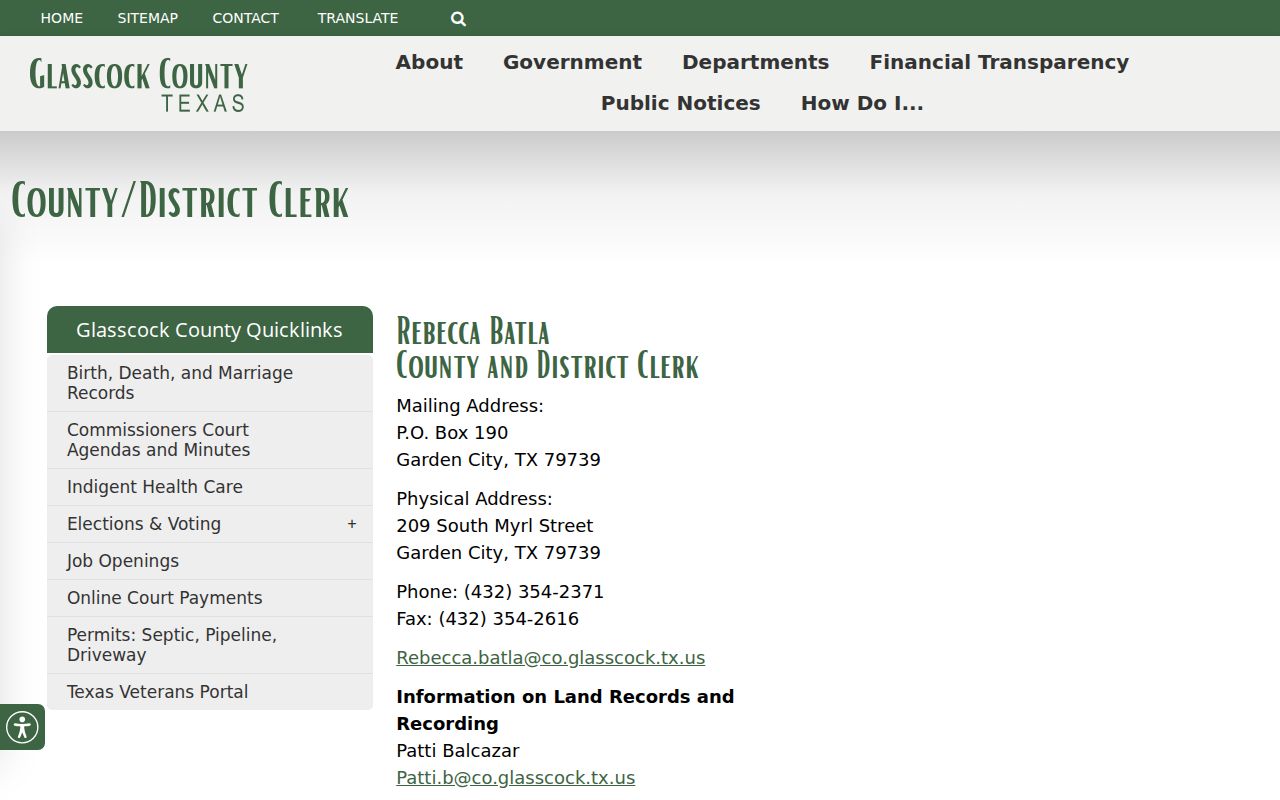This screenshot has width=1280, height=800.
Task: Email Rebecca.batla@co.glasscock.tx.us
Action: click(550, 658)
